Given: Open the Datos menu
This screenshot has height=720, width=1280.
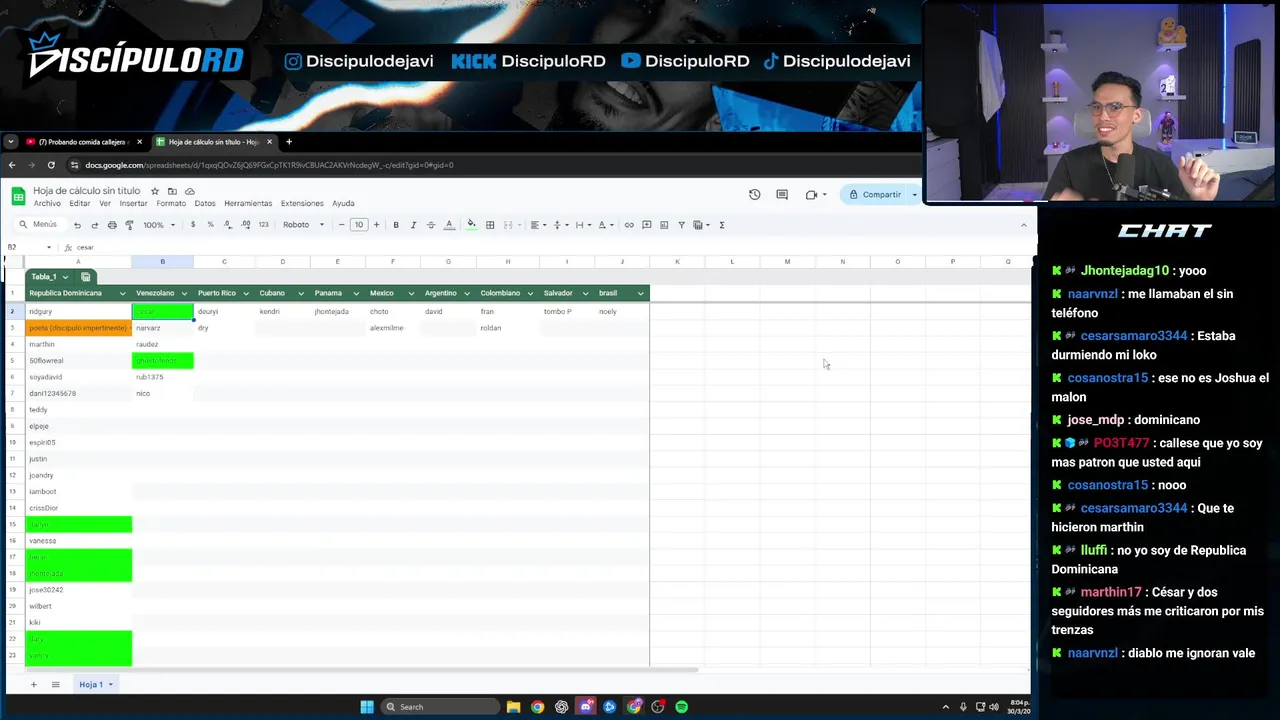Looking at the screenshot, I should tap(205, 204).
